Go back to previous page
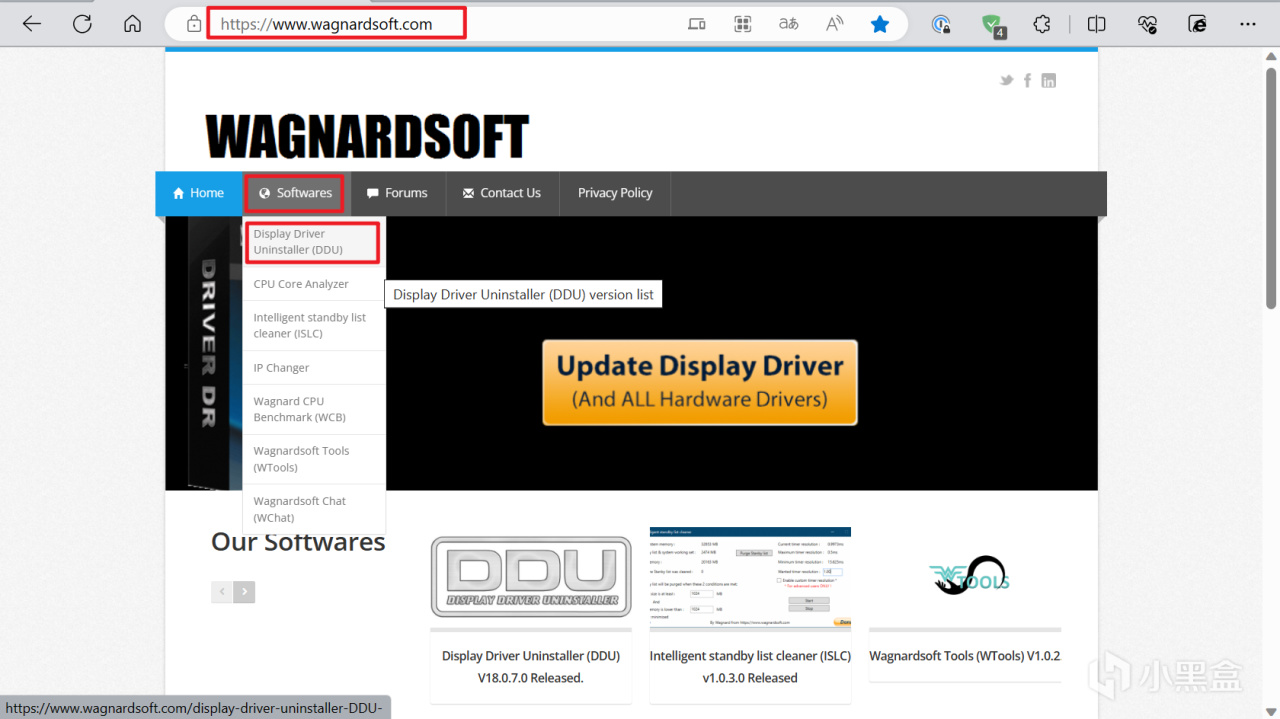The width and height of the screenshot is (1280, 719). pyautogui.click(x=32, y=24)
